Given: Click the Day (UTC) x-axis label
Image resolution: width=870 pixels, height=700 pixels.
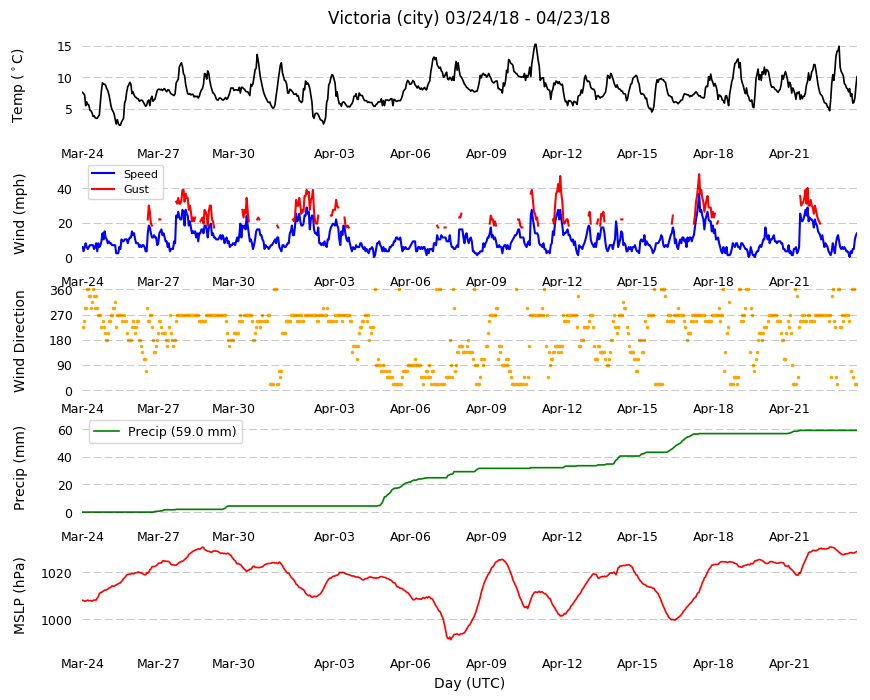Looking at the screenshot, I should tap(469, 683).
